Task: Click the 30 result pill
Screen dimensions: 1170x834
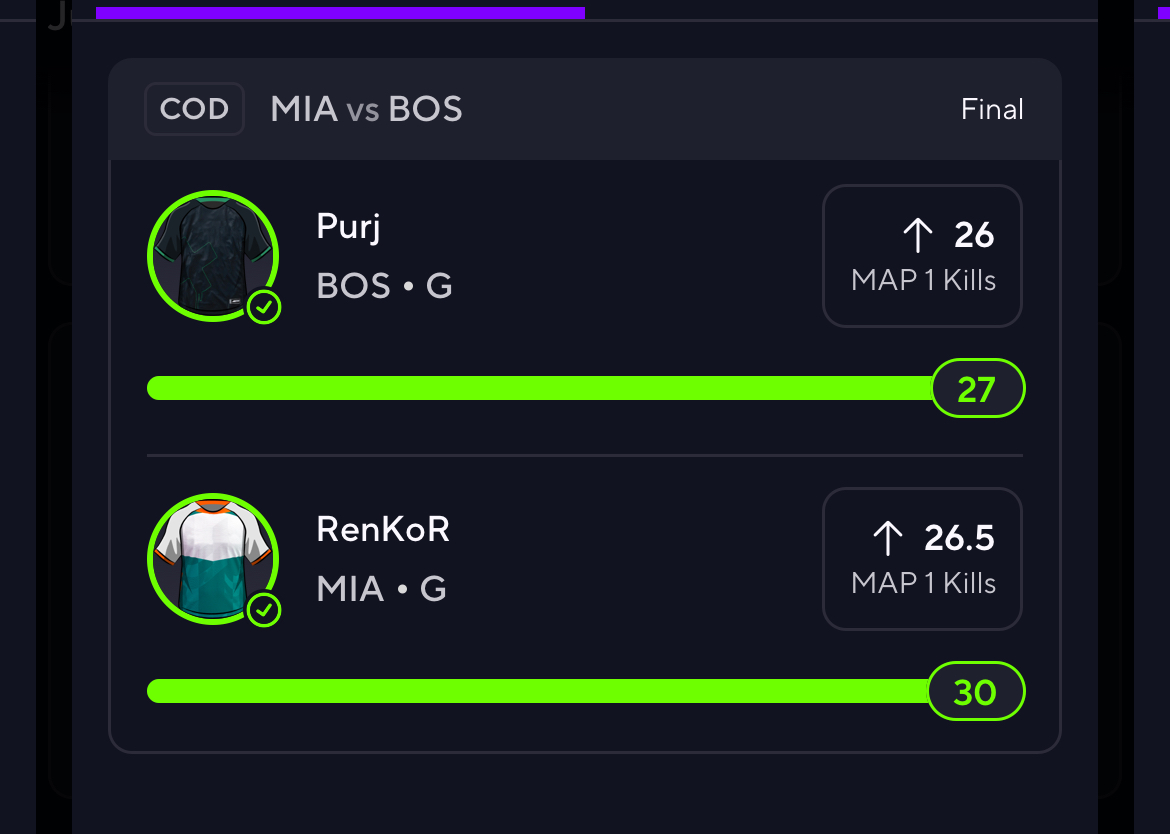Action: (977, 691)
